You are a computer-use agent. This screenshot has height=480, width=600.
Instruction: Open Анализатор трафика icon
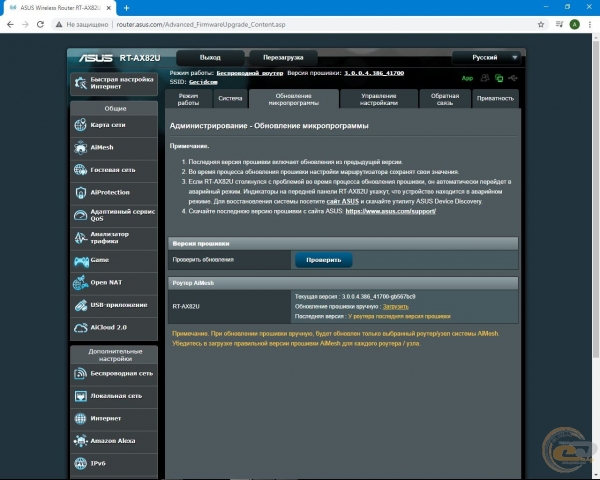tap(80, 237)
